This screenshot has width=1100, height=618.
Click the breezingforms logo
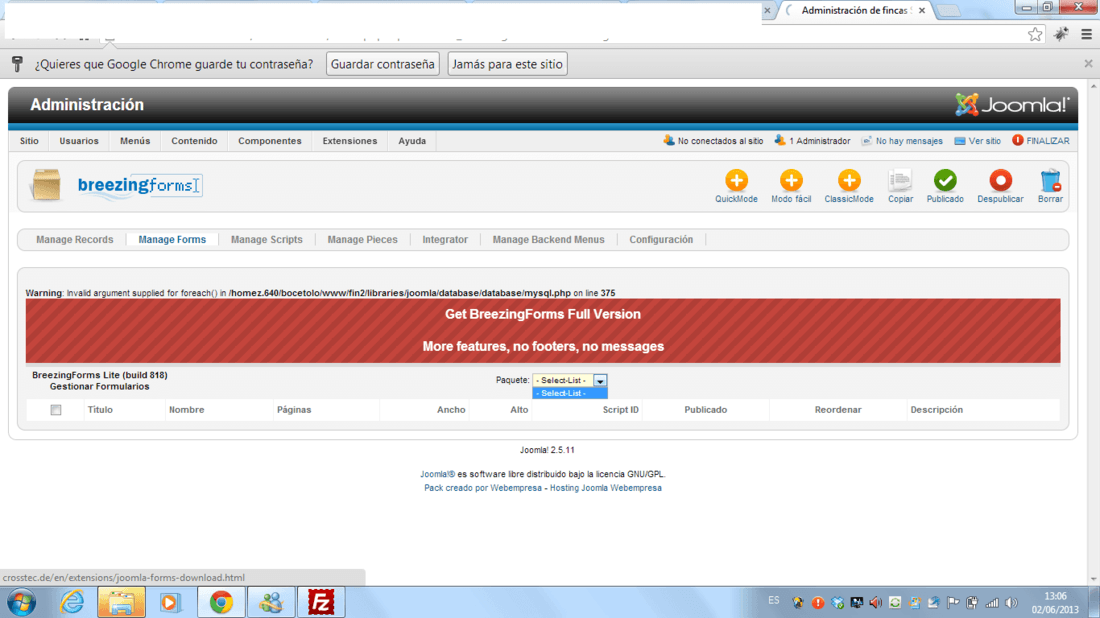(140, 185)
